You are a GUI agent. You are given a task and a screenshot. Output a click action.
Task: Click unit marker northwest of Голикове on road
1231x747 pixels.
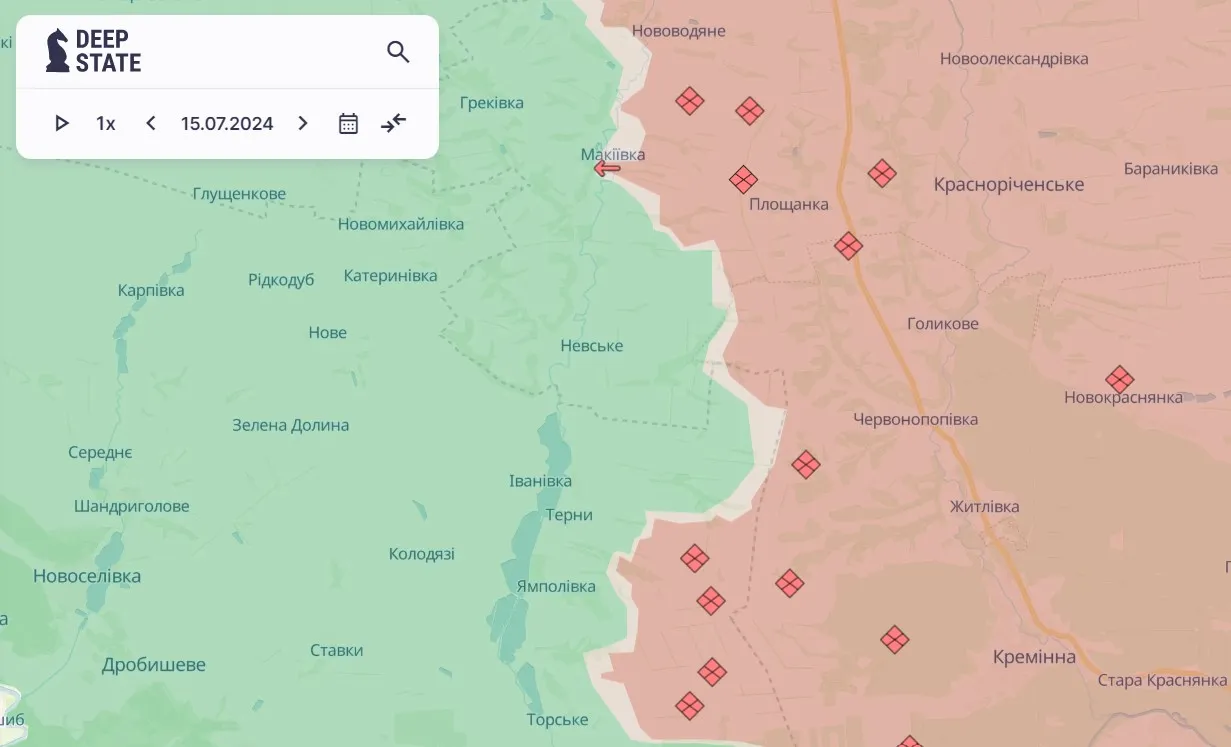point(848,246)
